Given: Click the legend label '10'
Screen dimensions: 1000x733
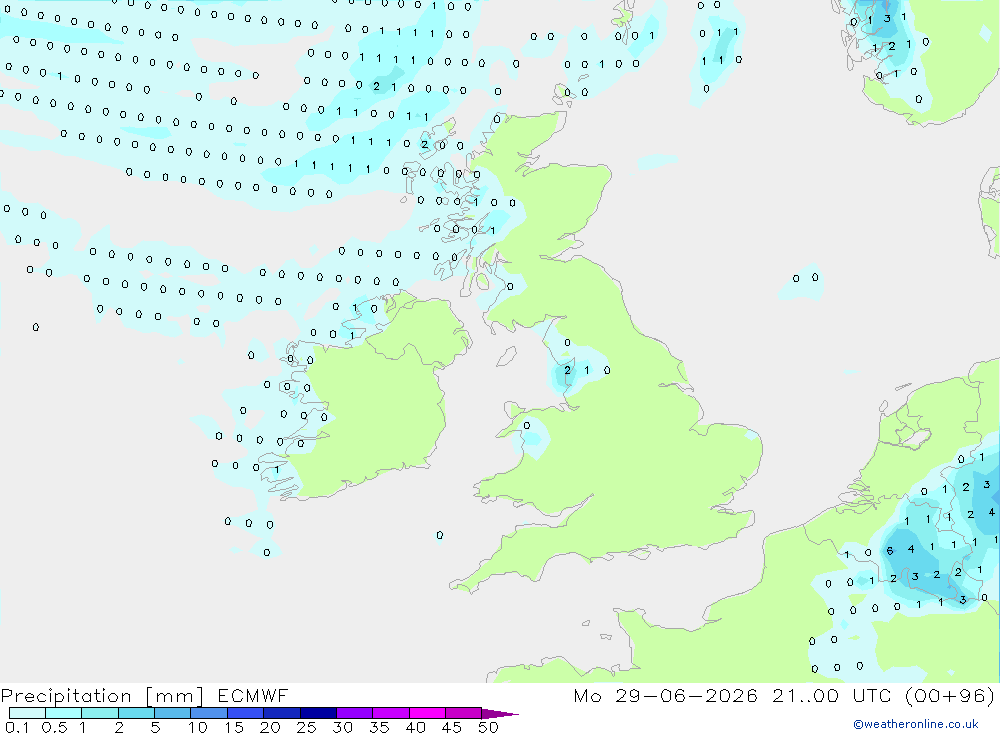Looking at the screenshot, I should [198, 727].
